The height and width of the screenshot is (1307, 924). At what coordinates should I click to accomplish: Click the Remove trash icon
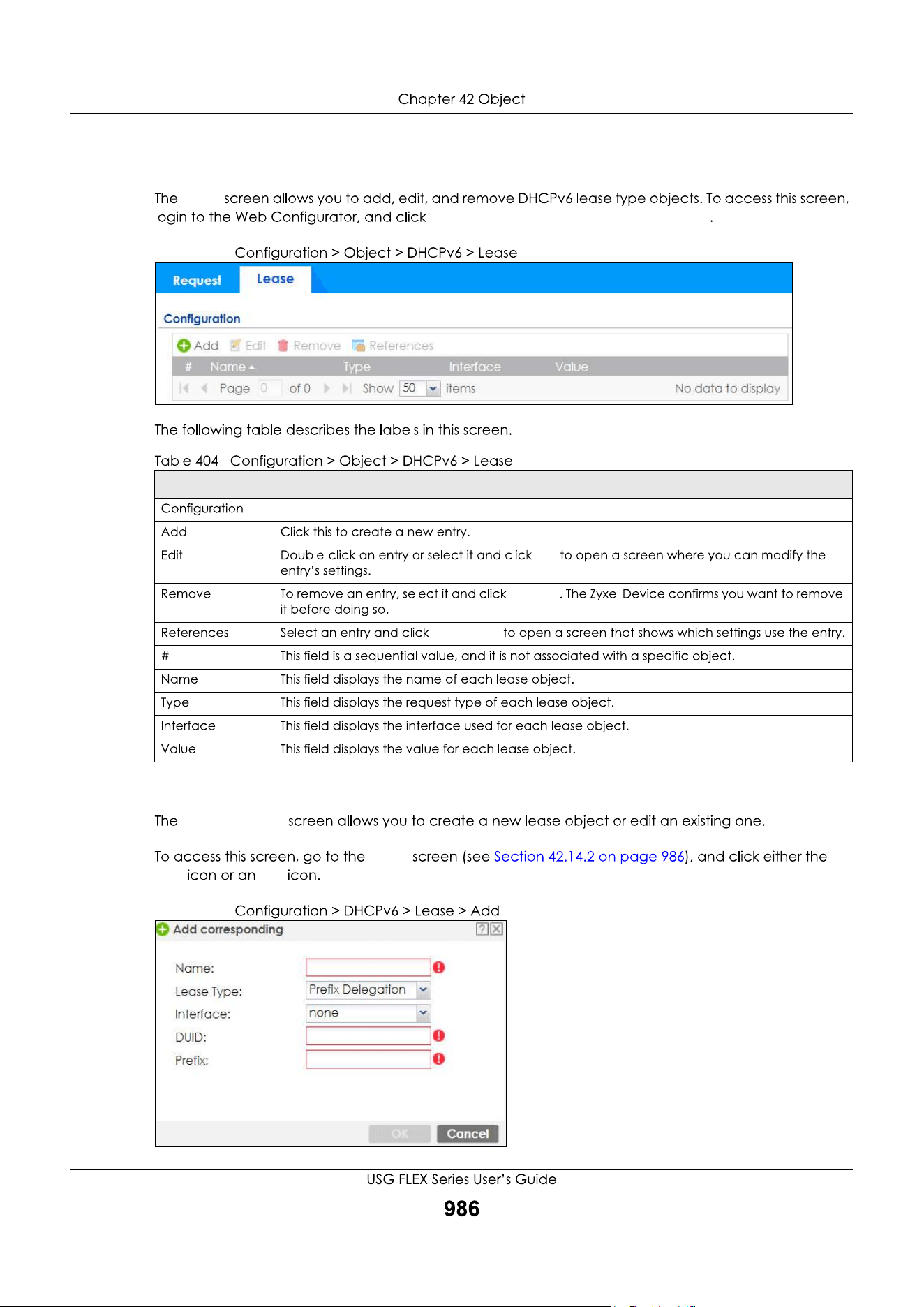[283, 346]
